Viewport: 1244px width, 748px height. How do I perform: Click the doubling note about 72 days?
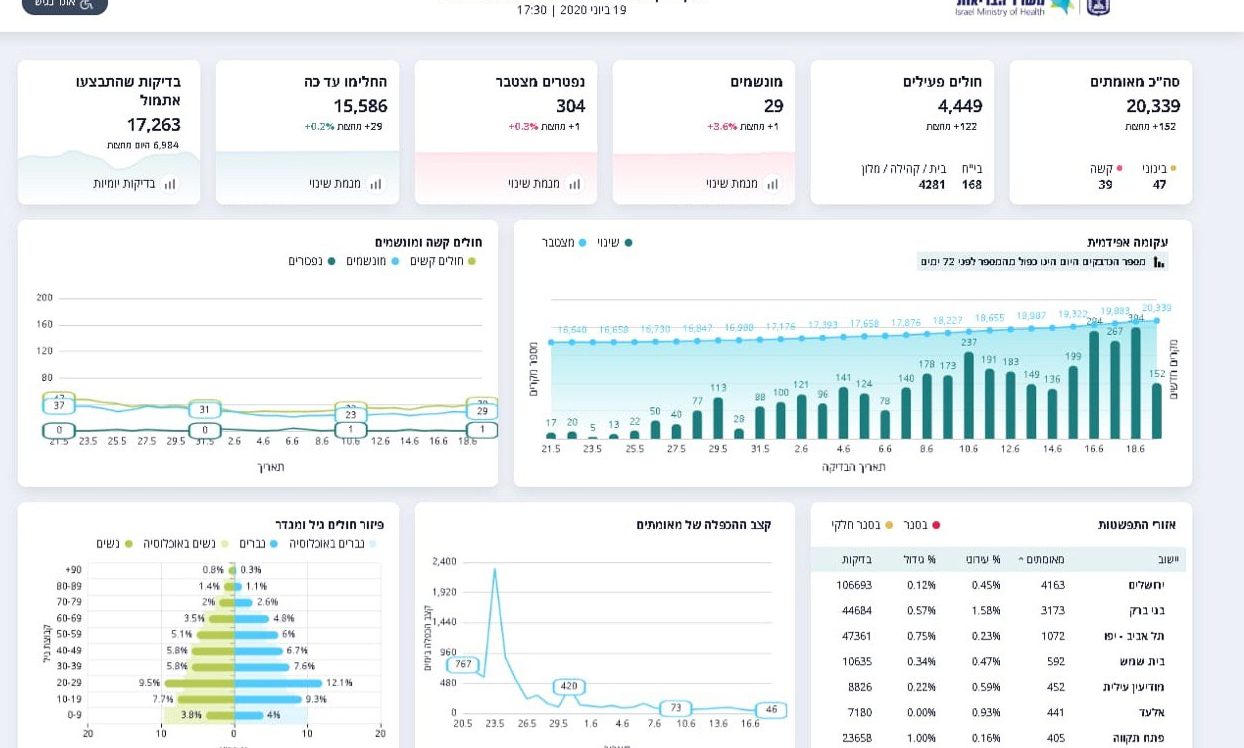[x=1042, y=262]
